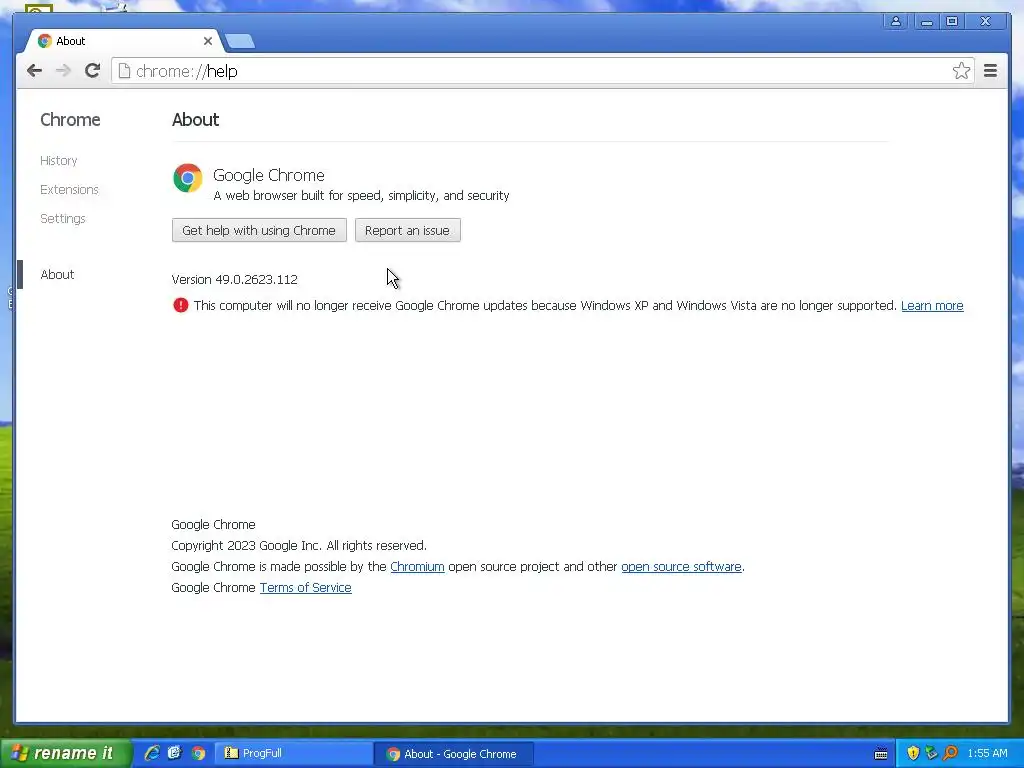Open a new tab with the new-tab button
Screen dimensions: 1024x768
(240, 41)
